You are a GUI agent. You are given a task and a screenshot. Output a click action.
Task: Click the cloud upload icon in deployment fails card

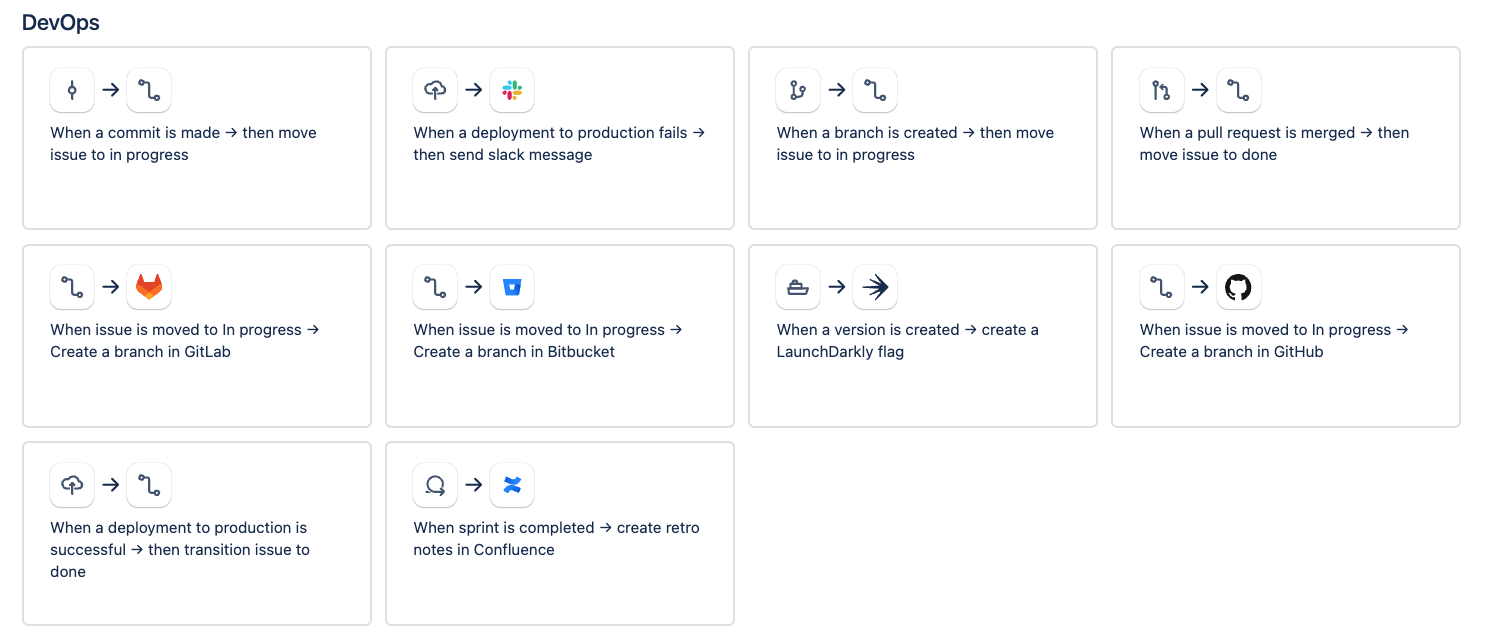coord(435,90)
